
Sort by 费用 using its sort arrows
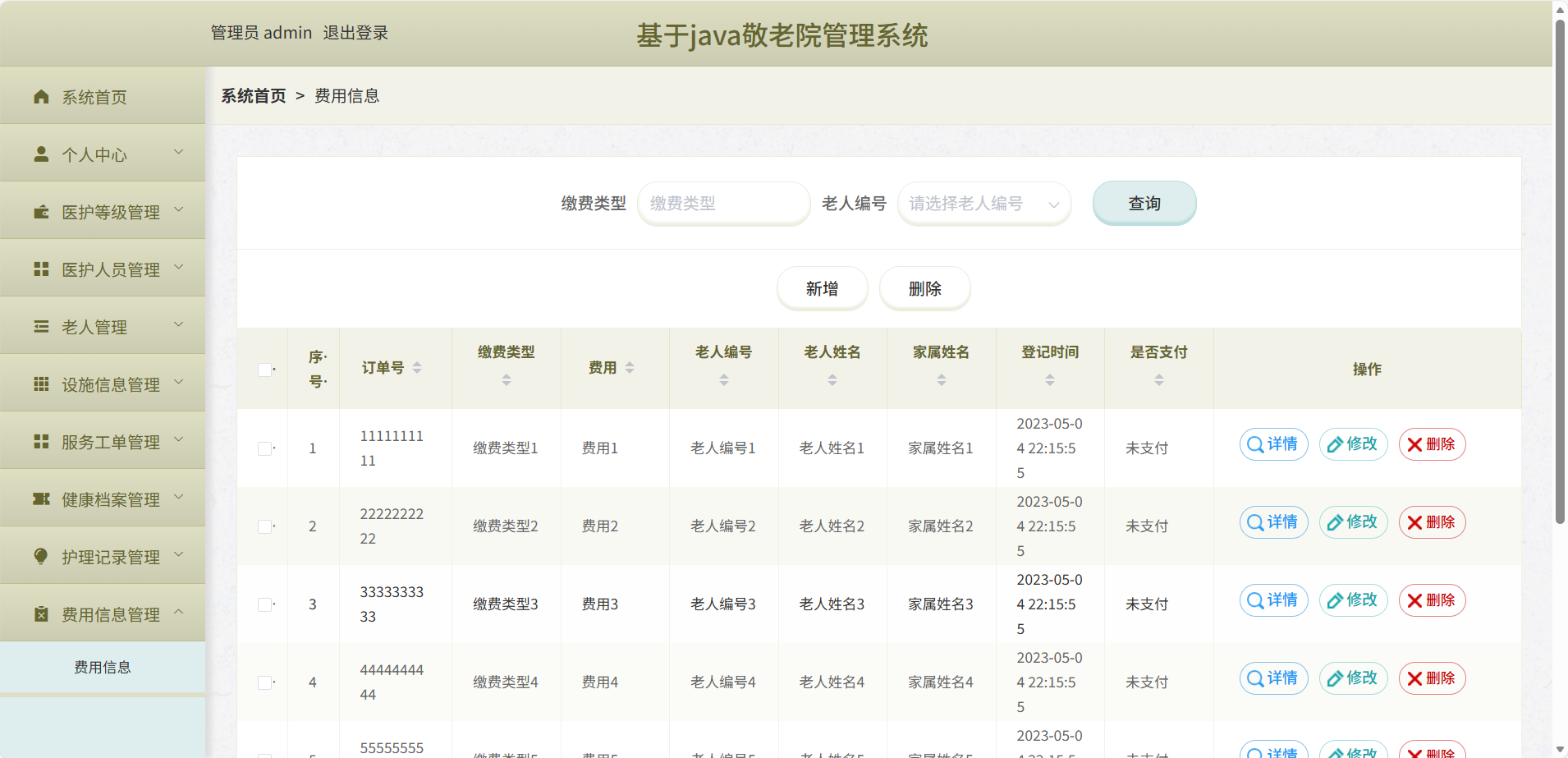tap(630, 368)
